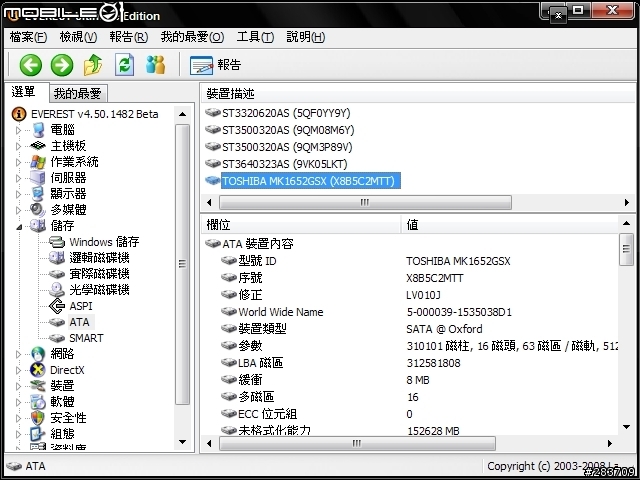Select the 網路 network globe icon
The height and width of the screenshot is (480, 640).
tap(38, 354)
